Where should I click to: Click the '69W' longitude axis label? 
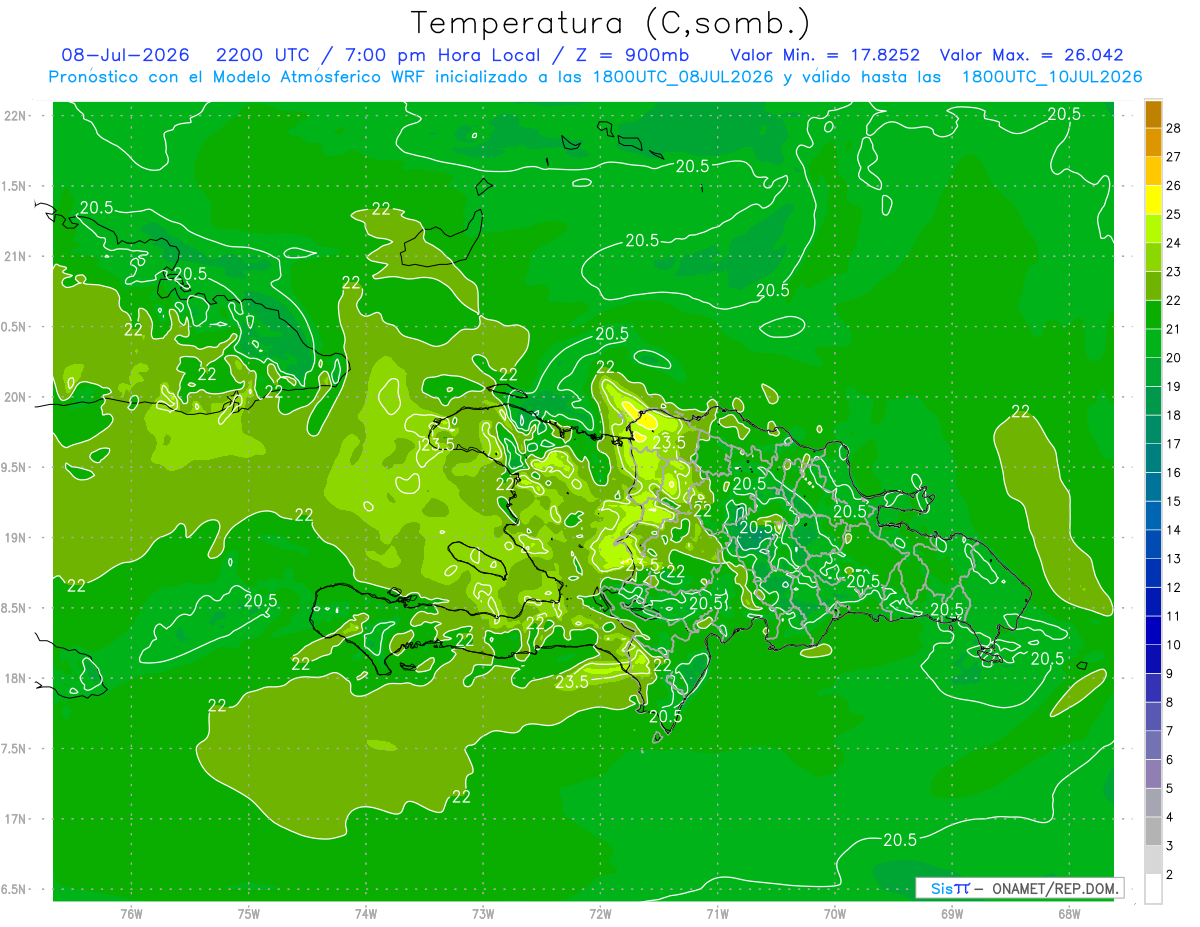(951, 915)
